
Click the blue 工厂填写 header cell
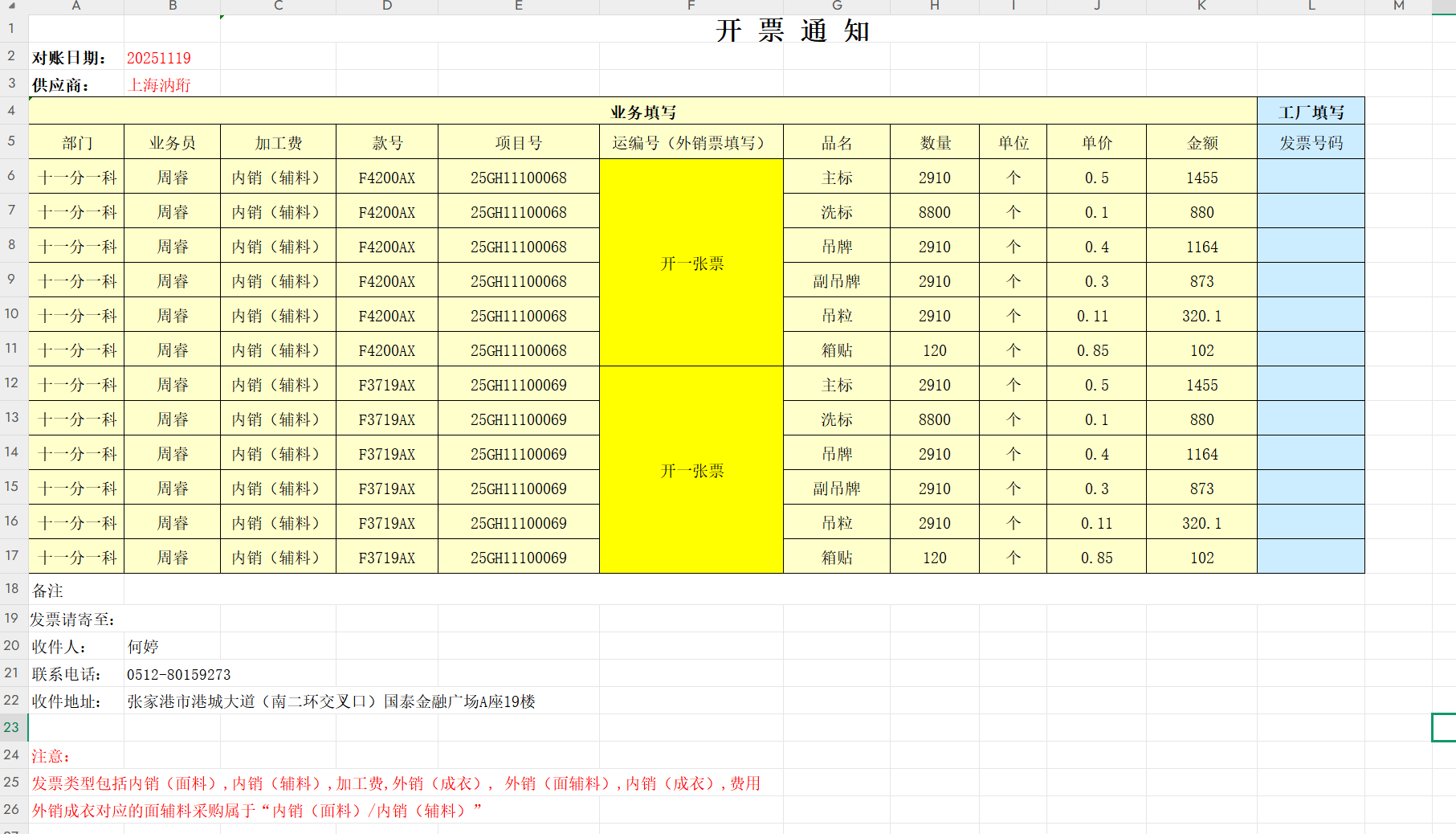pyautogui.click(x=1311, y=112)
